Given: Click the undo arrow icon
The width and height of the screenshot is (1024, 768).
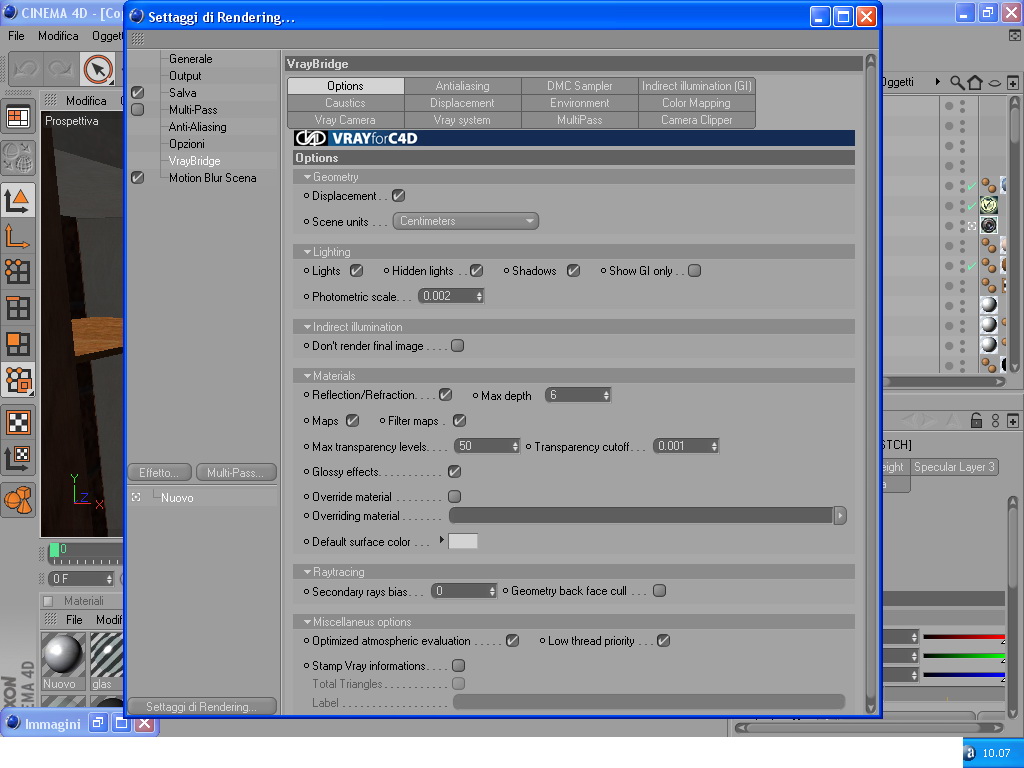Looking at the screenshot, I should pyautogui.click(x=27, y=69).
